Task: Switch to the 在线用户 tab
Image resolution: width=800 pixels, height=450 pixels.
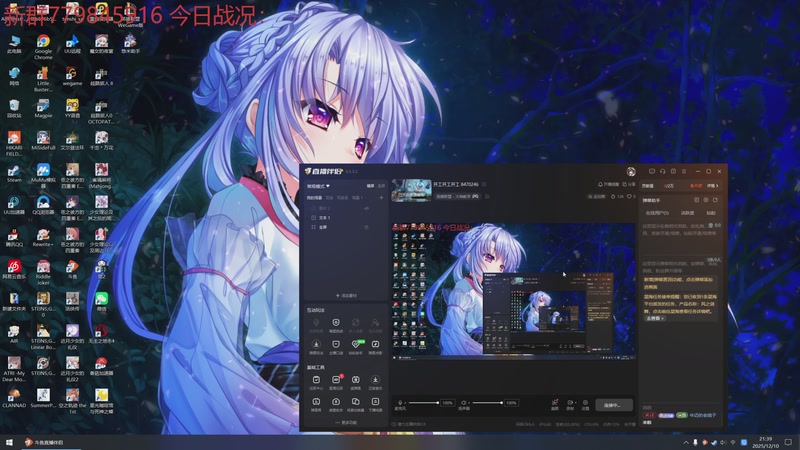Action: 657,213
